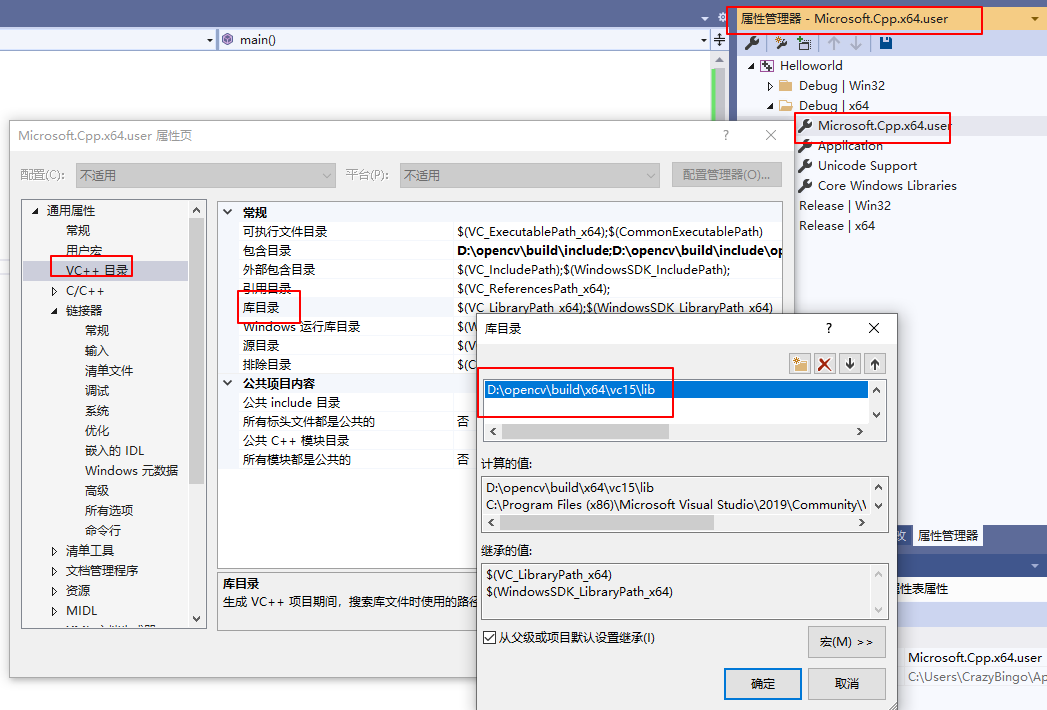Image resolution: width=1047 pixels, height=710 pixels.
Task: Click the new line folder icon in 库目录 dialog
Action: [x=800, y=363]
